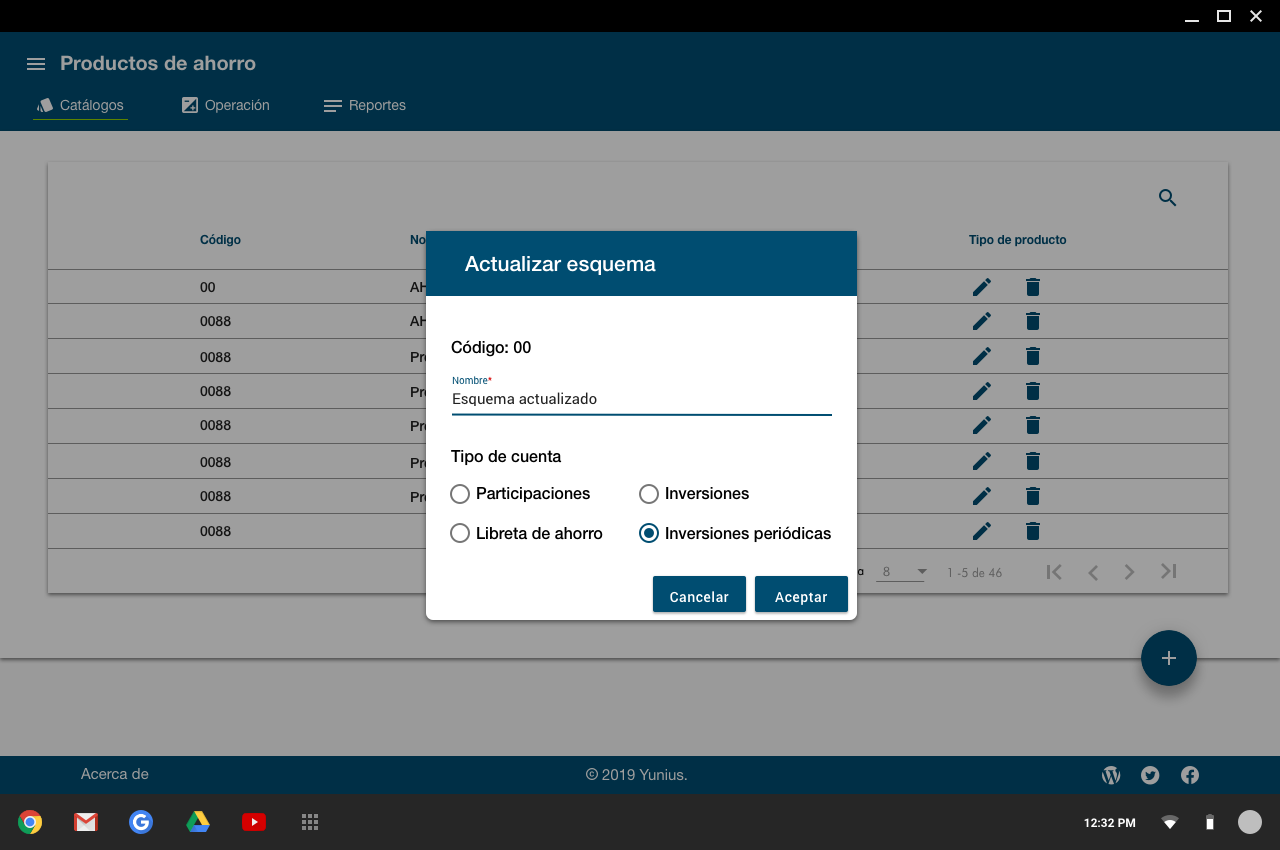Open the hamburger navigation menu

pyautogui.click(x=36, y=64)
